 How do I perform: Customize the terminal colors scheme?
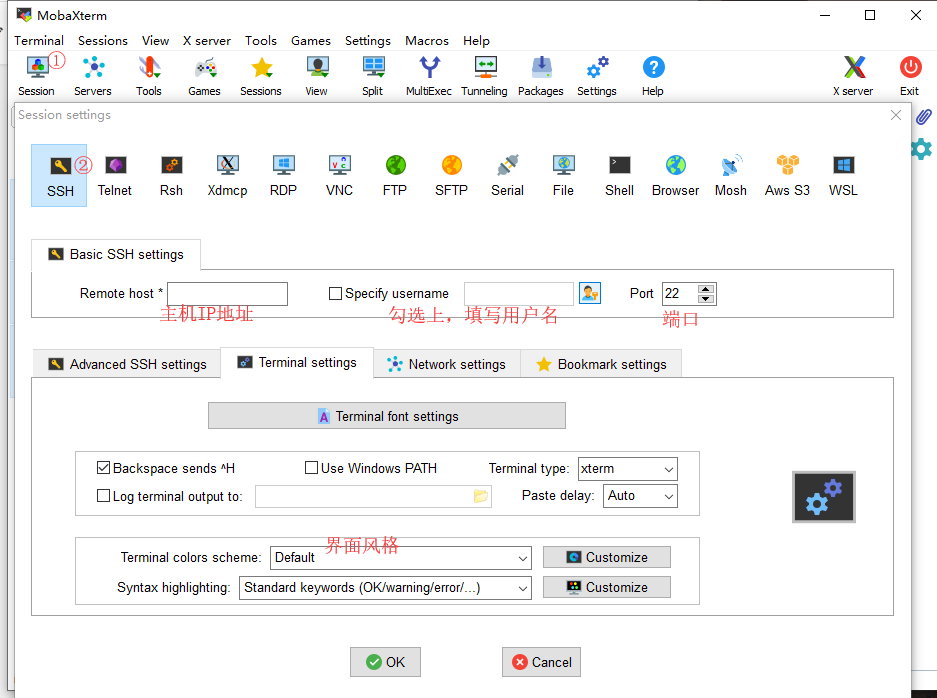coord(607,557)
